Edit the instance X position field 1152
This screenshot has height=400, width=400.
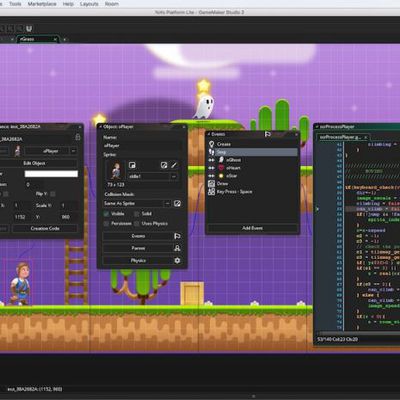click(22, 217)
